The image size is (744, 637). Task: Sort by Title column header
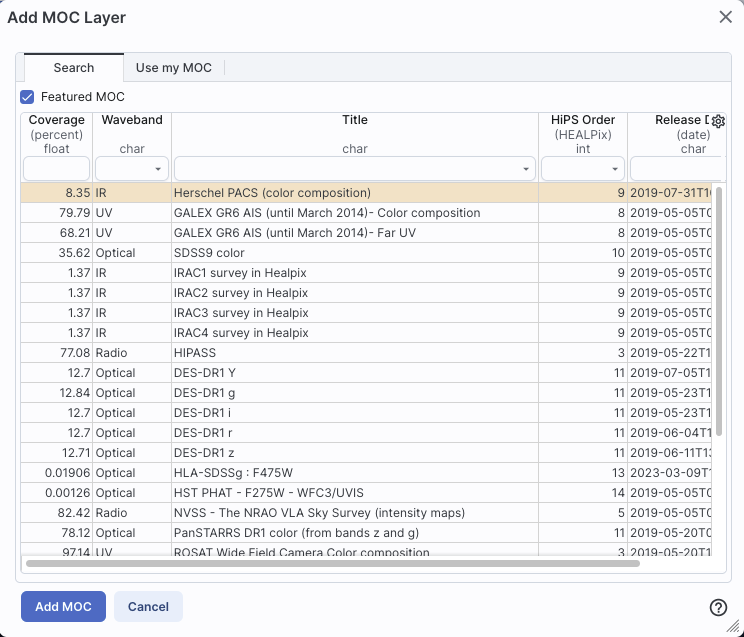[x=355, y=120]
